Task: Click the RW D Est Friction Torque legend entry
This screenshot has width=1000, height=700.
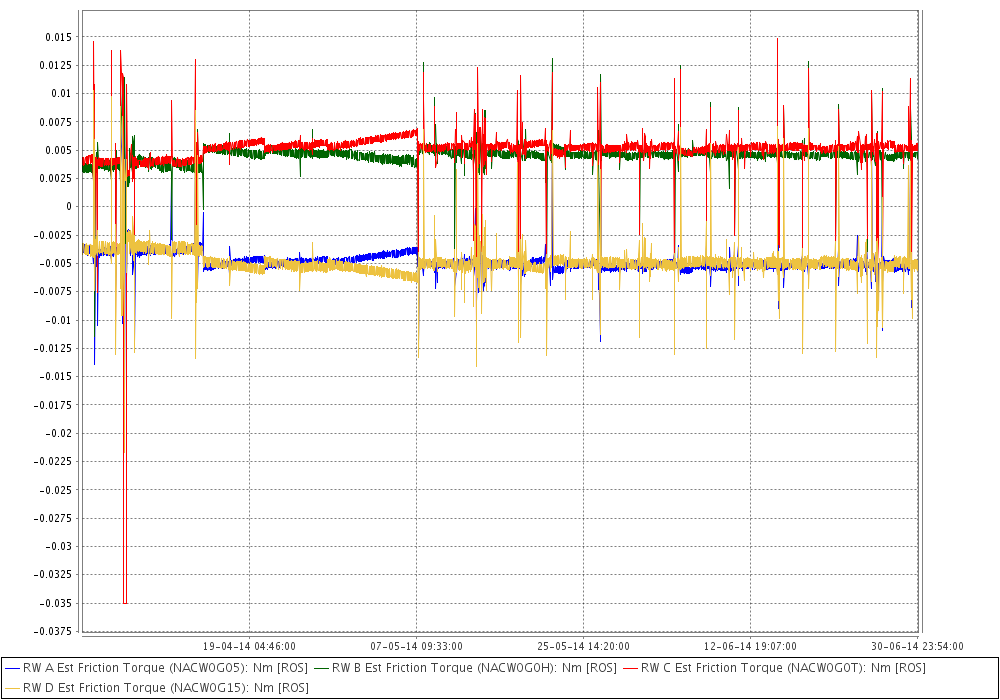Action: [x=156, y=687]
